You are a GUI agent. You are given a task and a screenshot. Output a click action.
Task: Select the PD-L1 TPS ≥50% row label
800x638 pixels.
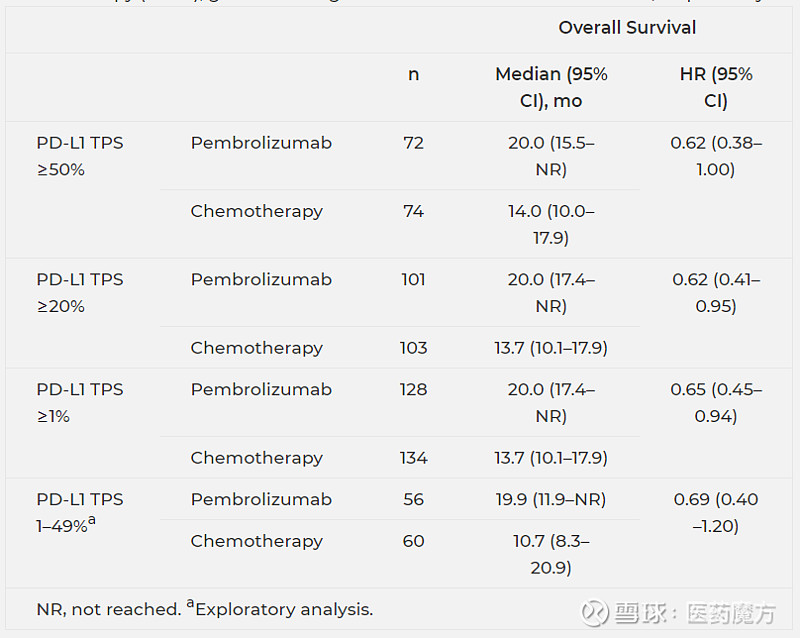80,156
